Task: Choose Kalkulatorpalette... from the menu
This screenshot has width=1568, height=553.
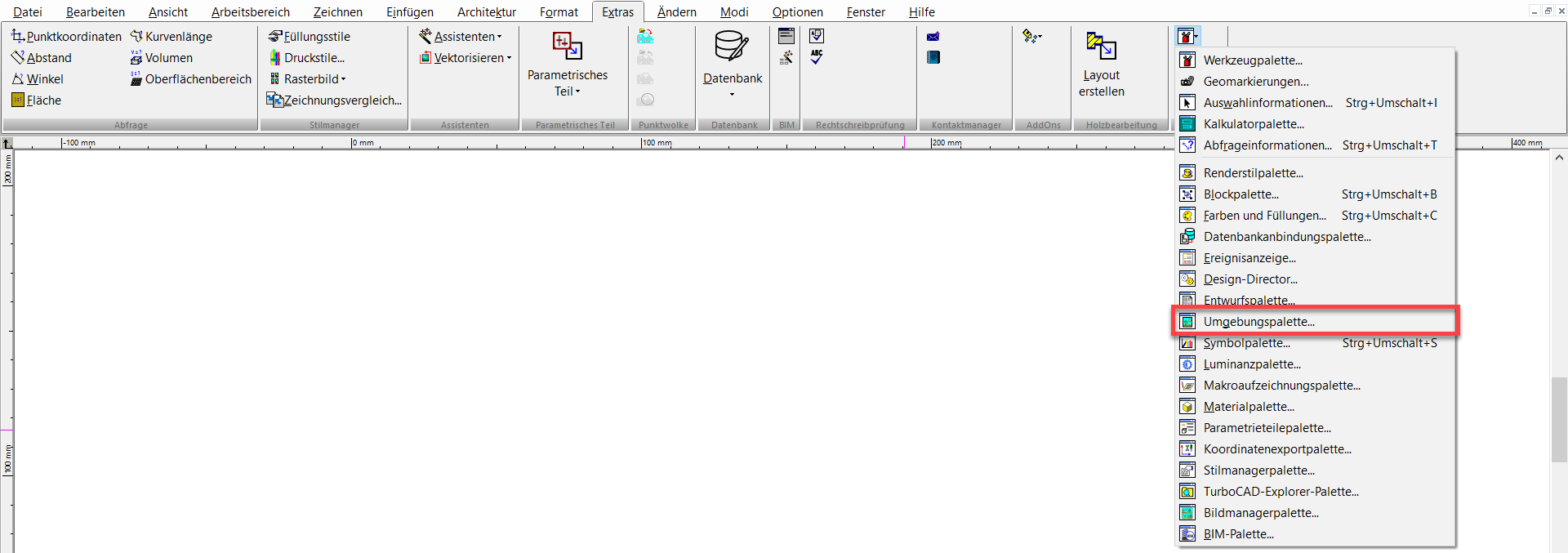Action: tap(1315, 124)
